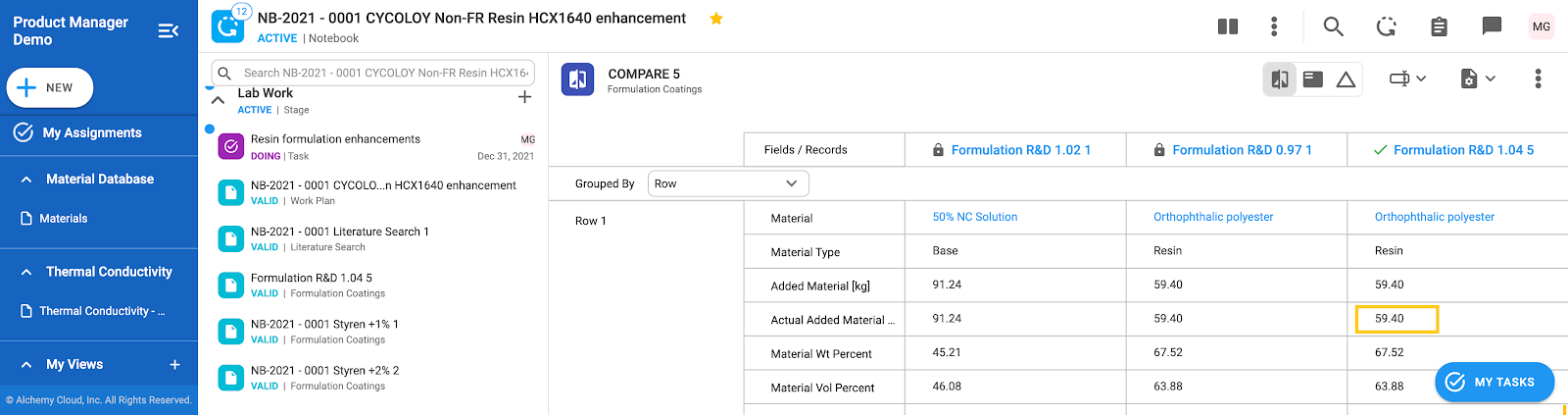Open the document settings dropdown
The width and height of the screenshot is (1568, 415).
coord(1478,78)
